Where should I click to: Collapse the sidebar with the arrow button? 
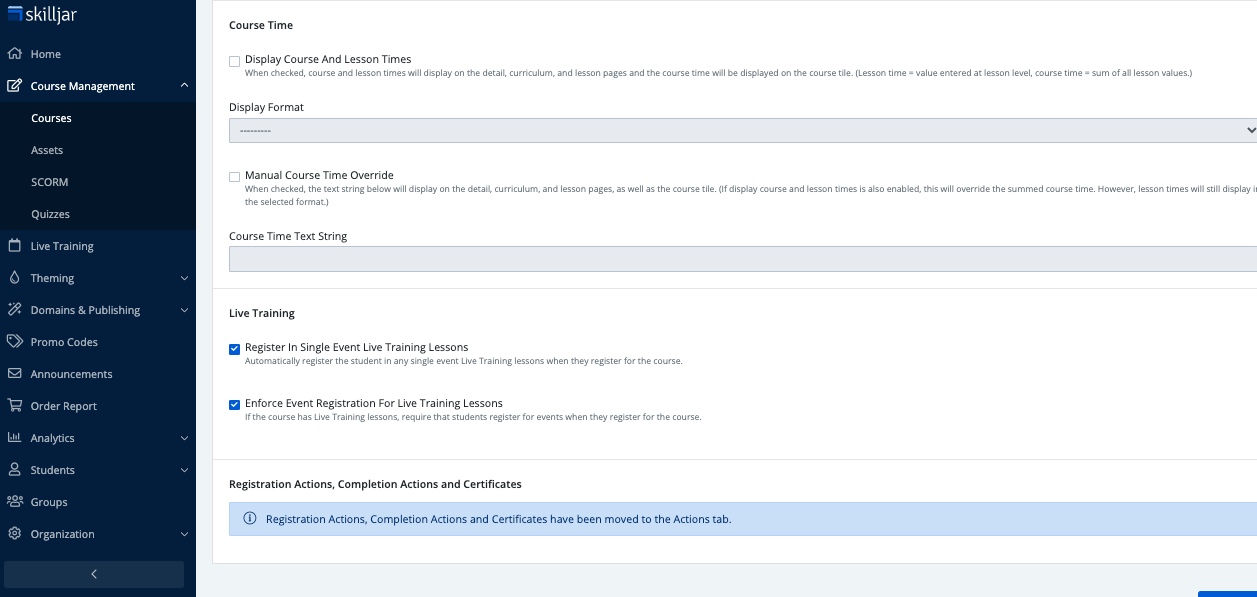(94, 574)
